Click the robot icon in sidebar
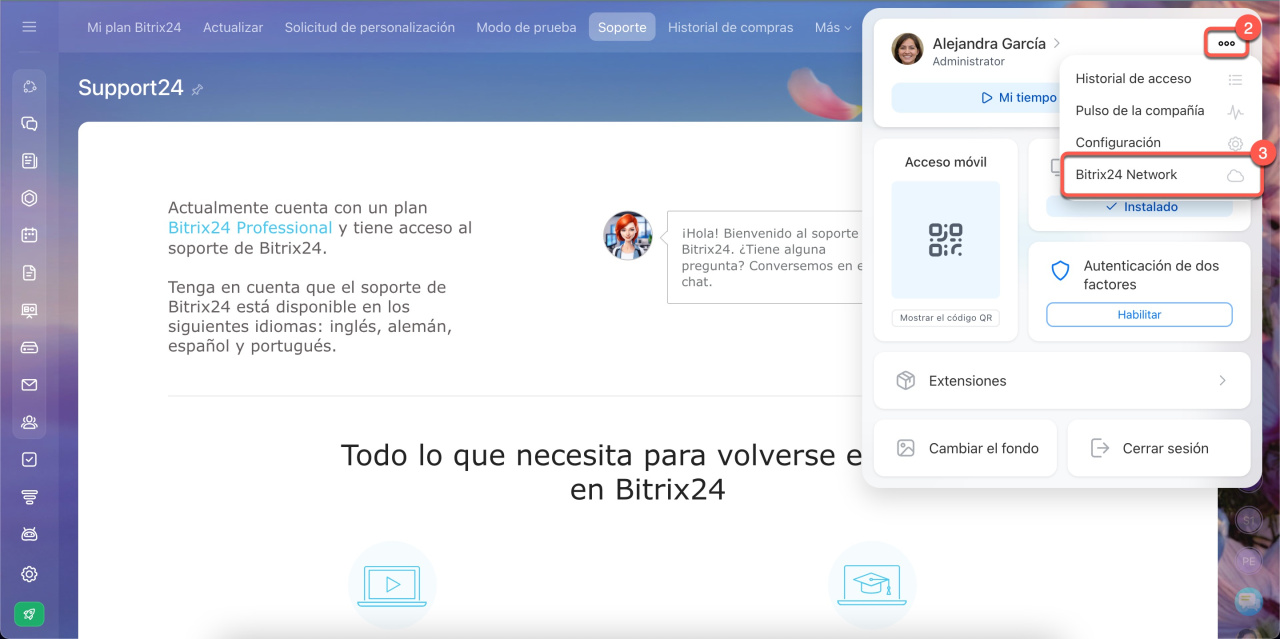This screenshot has width=1280, height=639. [29, 534]
